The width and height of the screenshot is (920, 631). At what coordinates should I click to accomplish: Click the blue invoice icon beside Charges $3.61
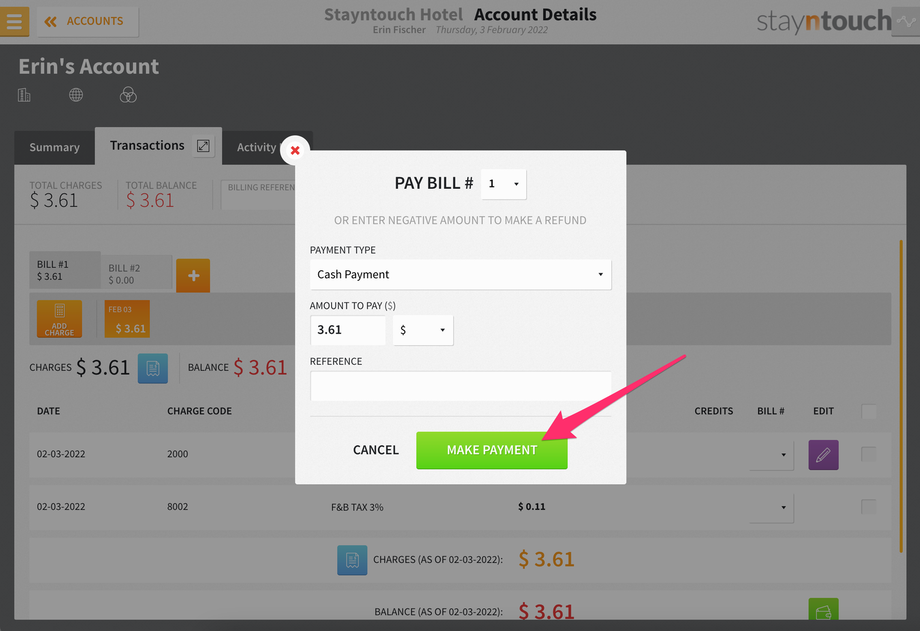pyautogui.click(x=153, y=368)
